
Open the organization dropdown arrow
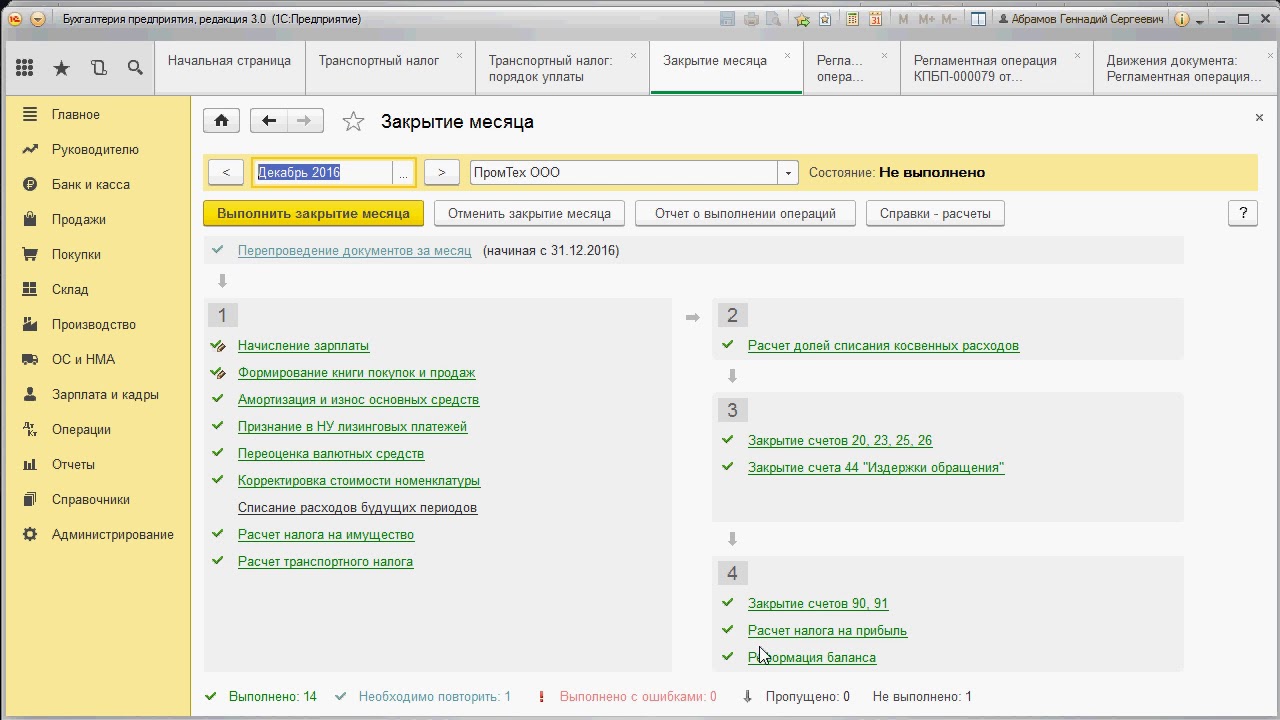coord(788,173)
